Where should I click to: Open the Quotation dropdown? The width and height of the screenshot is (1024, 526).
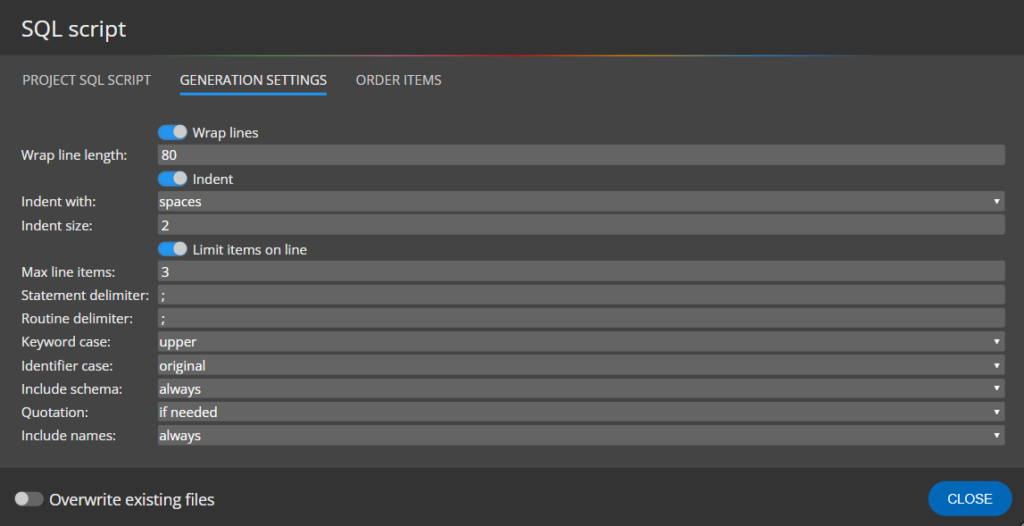point(580,412)
